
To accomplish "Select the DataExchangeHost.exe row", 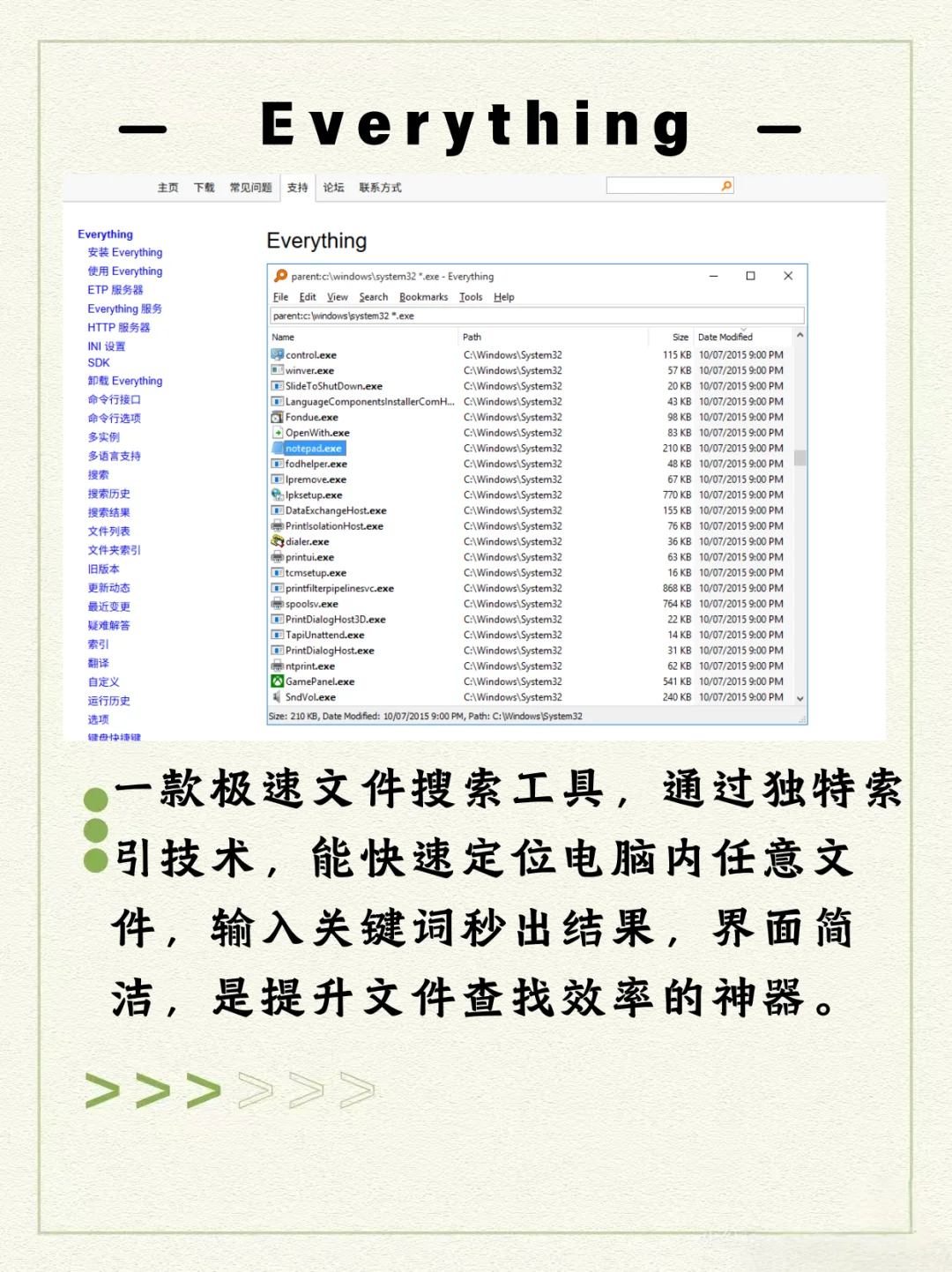I will pos(532,510).
